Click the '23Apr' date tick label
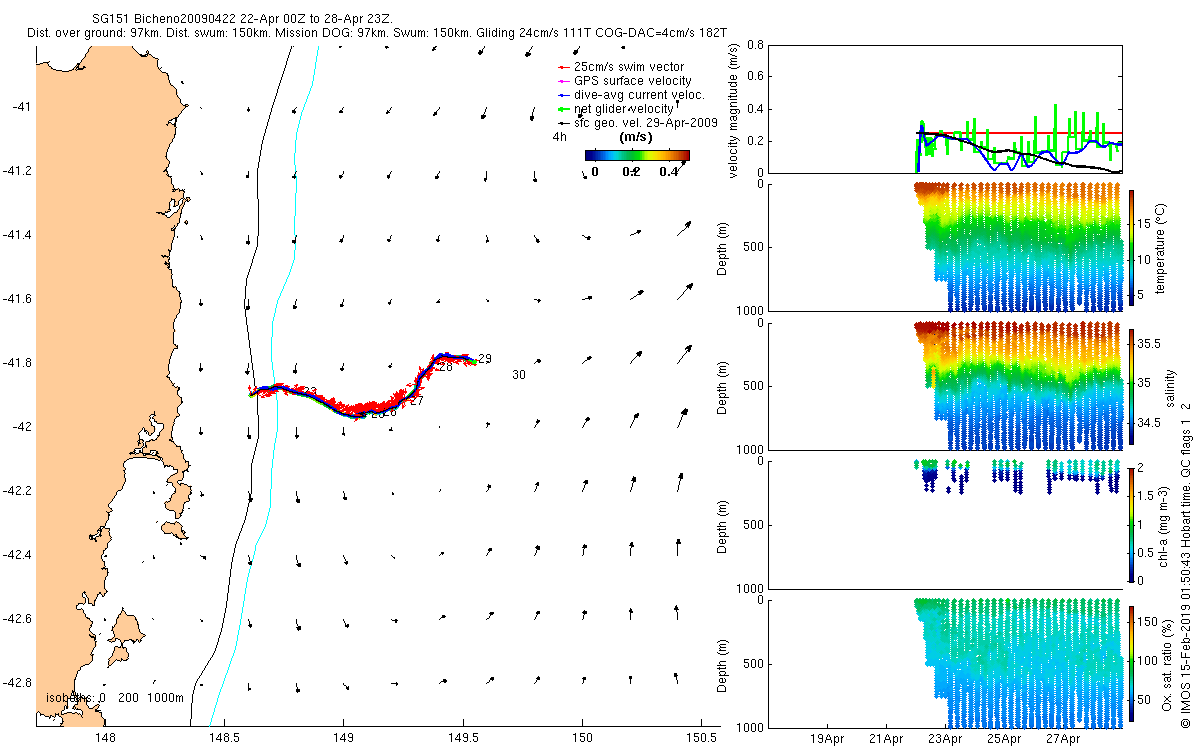The height and width of the screenshot is (750, 1200). click(946, 740)
